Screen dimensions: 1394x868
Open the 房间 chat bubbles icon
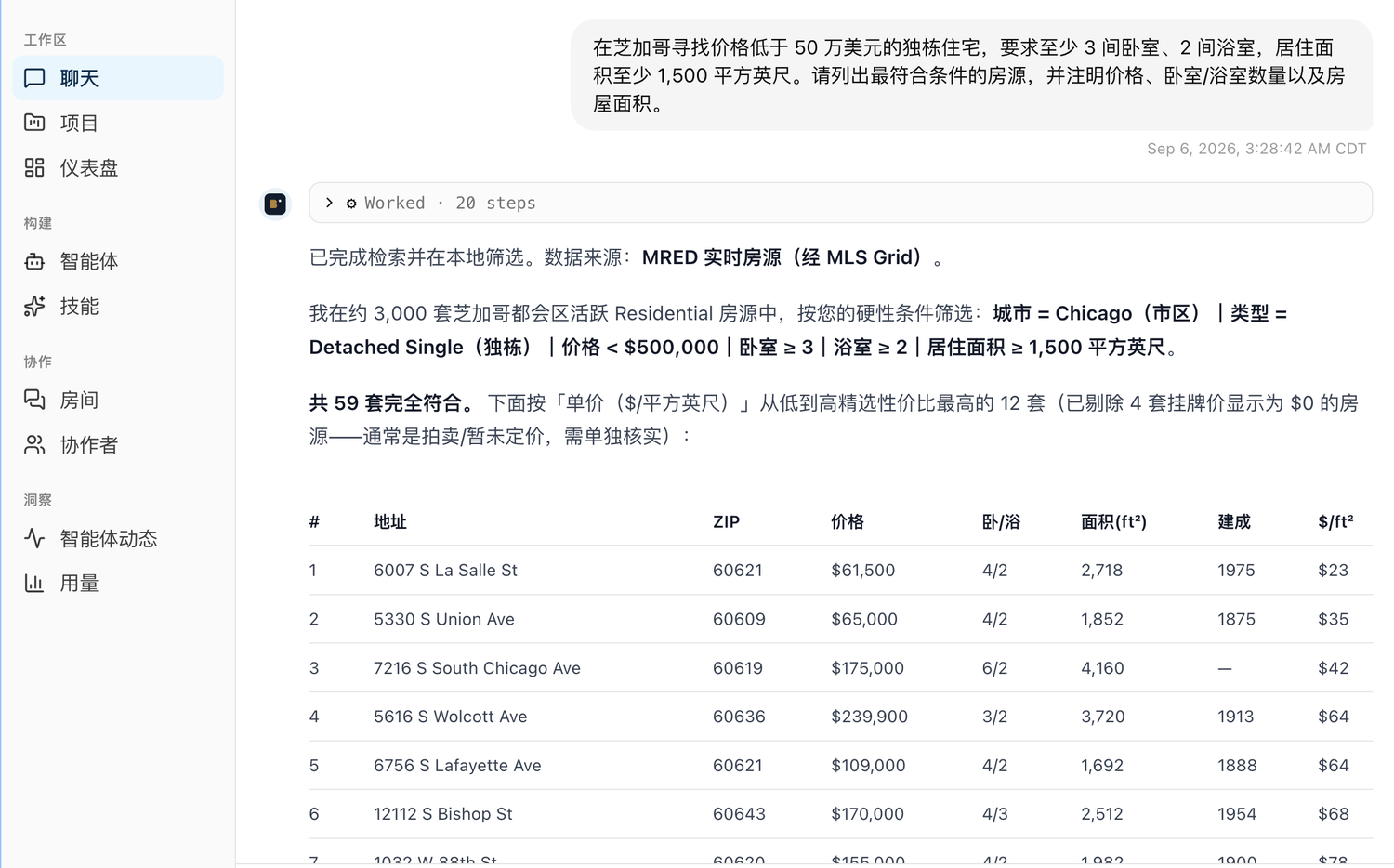[x=34, y=400]
